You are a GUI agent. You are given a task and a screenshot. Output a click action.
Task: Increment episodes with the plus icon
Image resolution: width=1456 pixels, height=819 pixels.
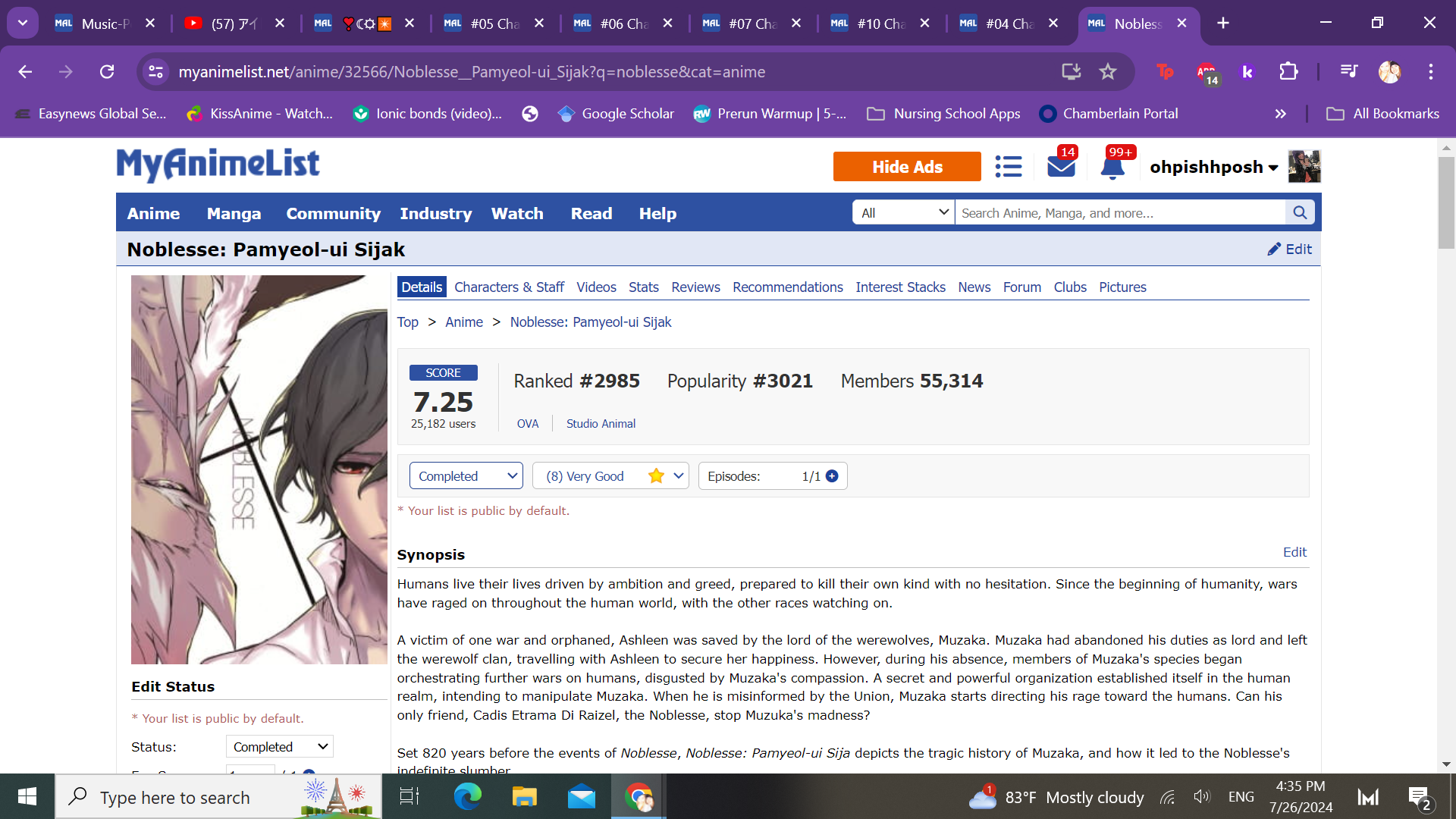pos(832,476)
